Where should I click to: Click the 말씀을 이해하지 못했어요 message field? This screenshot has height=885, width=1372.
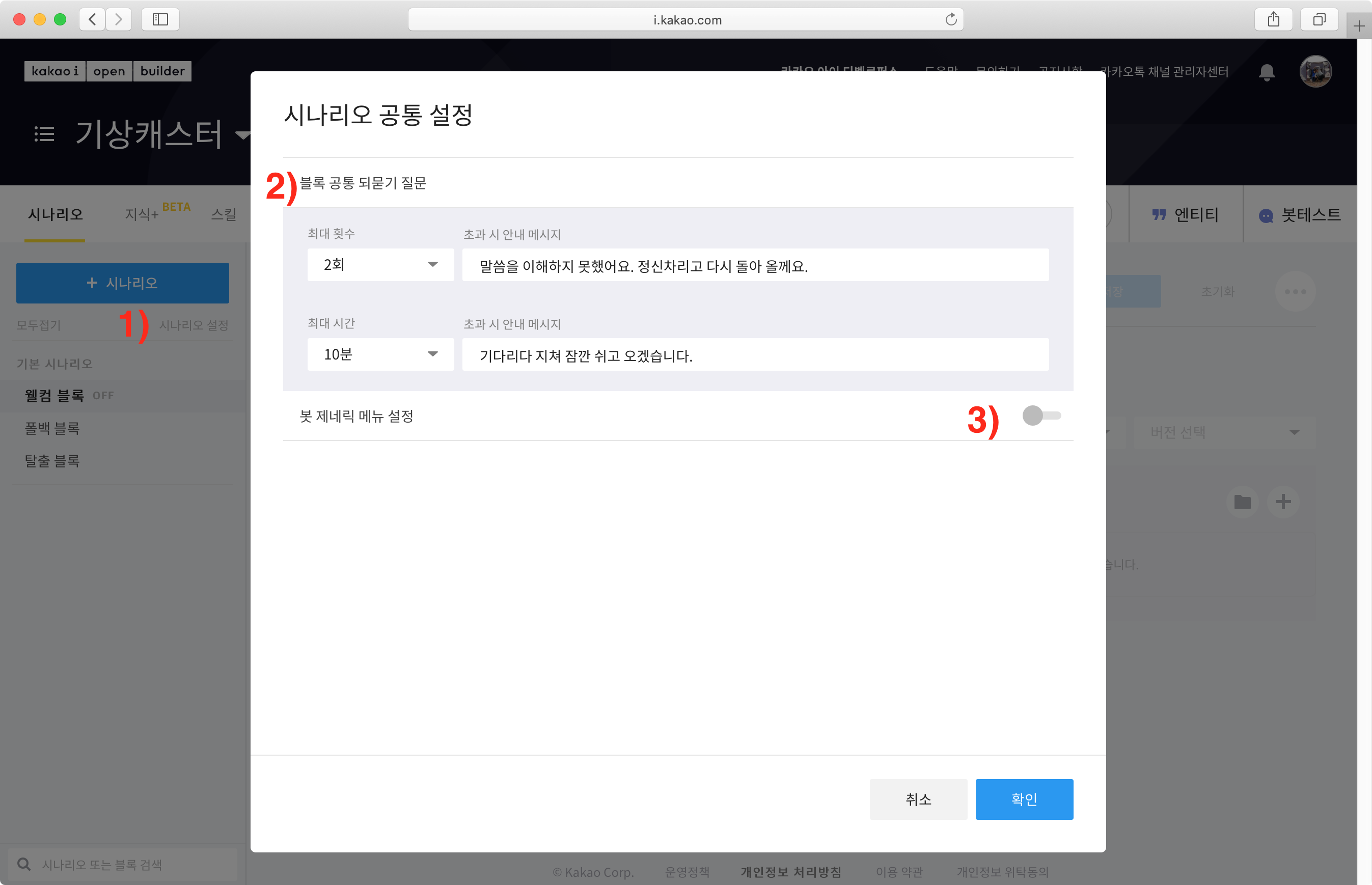tap(755, 265)
